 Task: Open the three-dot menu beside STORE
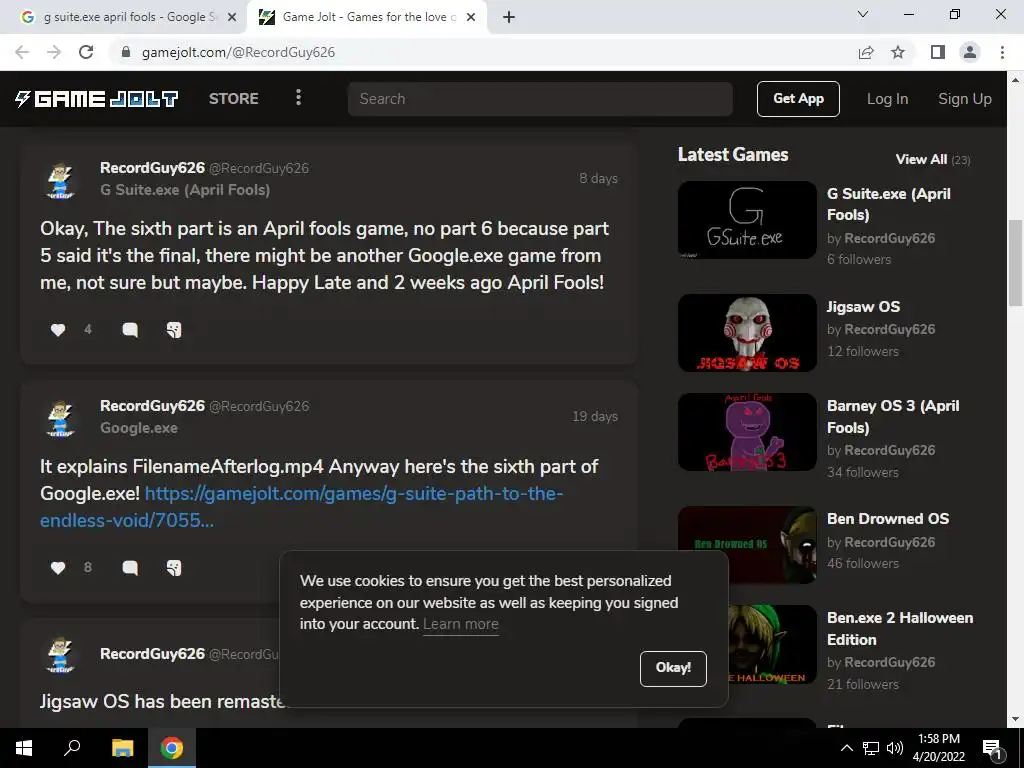click(298, 98)
